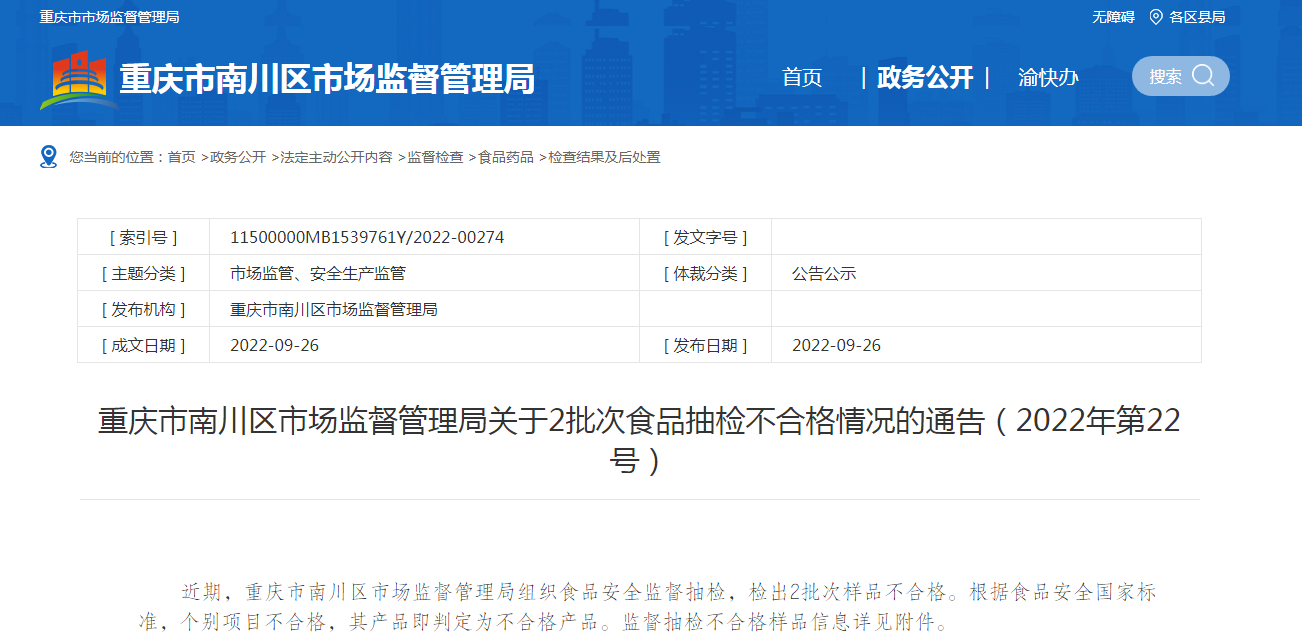Go to 监督检查 in the breadcrumb

(x=435, y=157)
